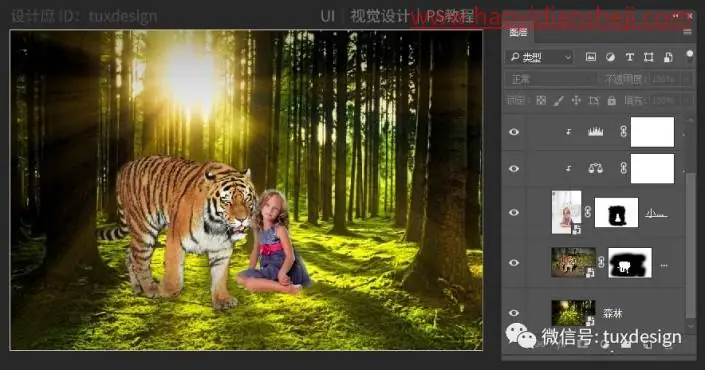Hide the Color Balance adjustment layer
The width and height of the screenshot is (705, 370).
(x=514, y=169)
